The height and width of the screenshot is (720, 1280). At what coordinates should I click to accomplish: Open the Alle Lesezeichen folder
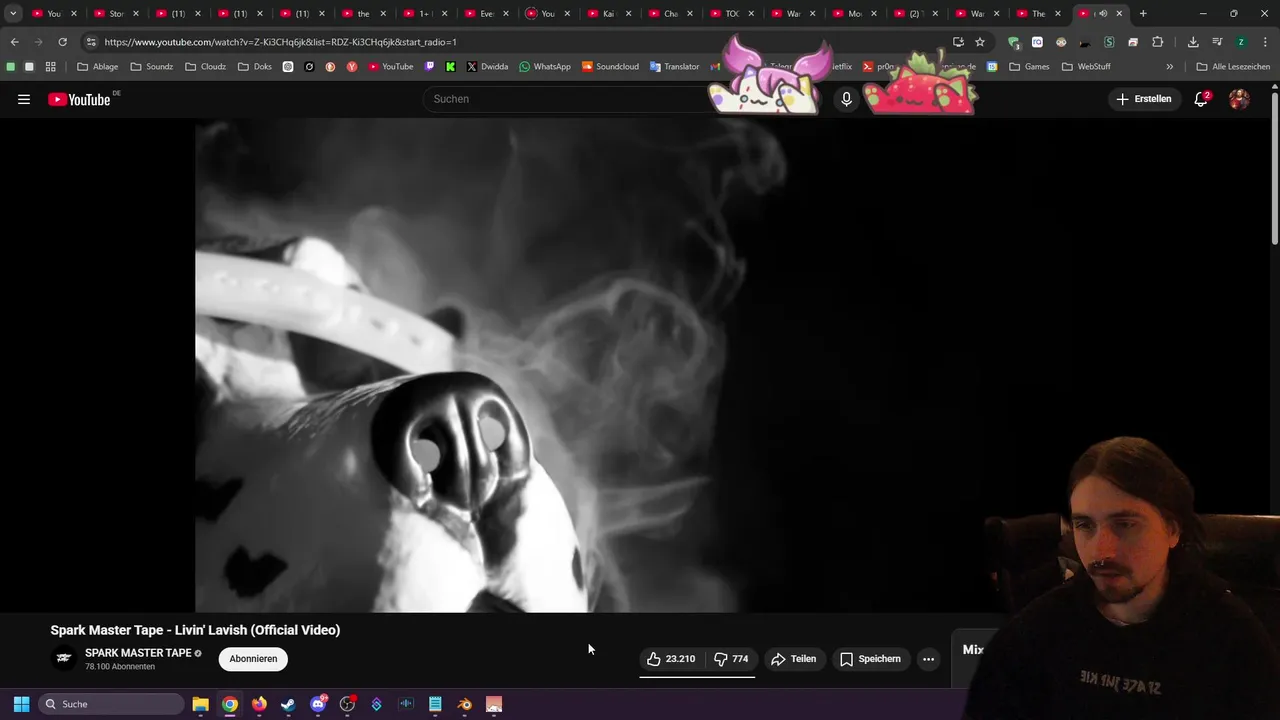pyautogui.click(x=1233, y=67)
